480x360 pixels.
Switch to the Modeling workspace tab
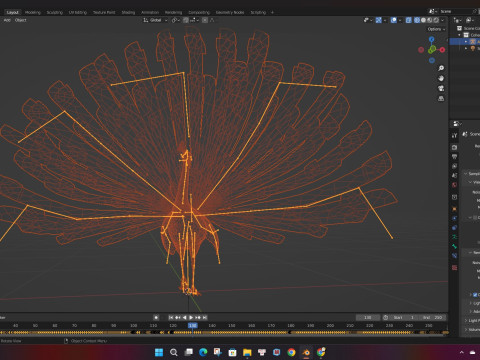pyautogui.click(x=33, y=12)
